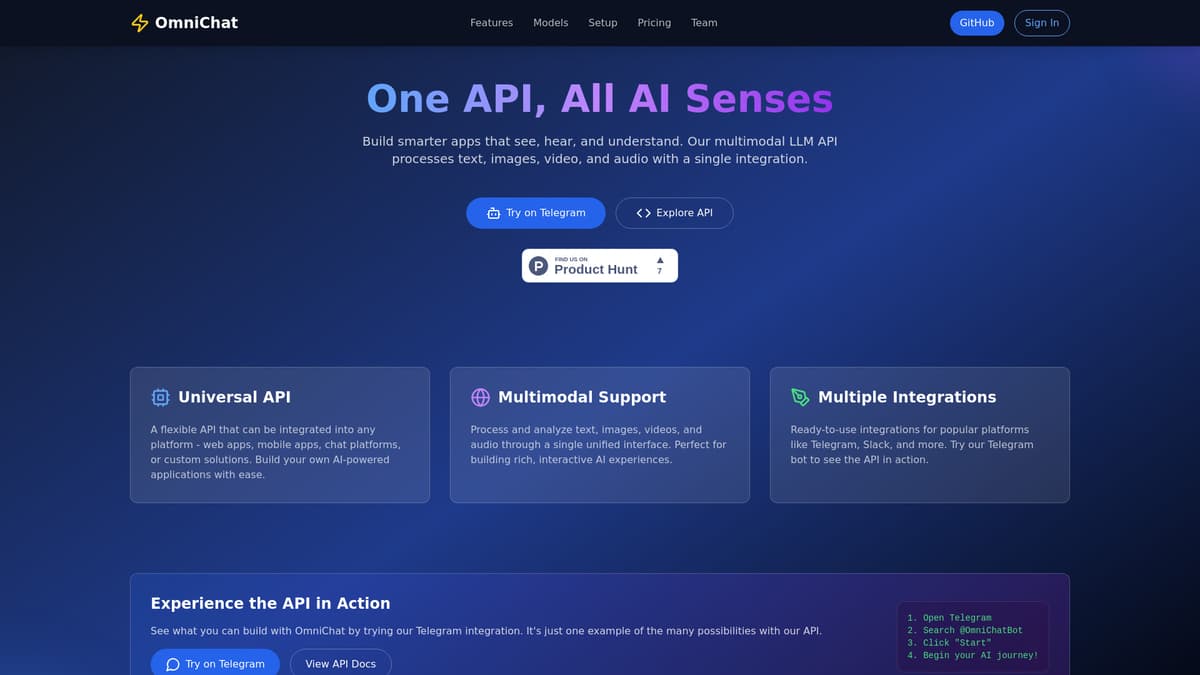Click the Product Hunt P logo icon
1200x675 pixels.
(x=538, y=266)
